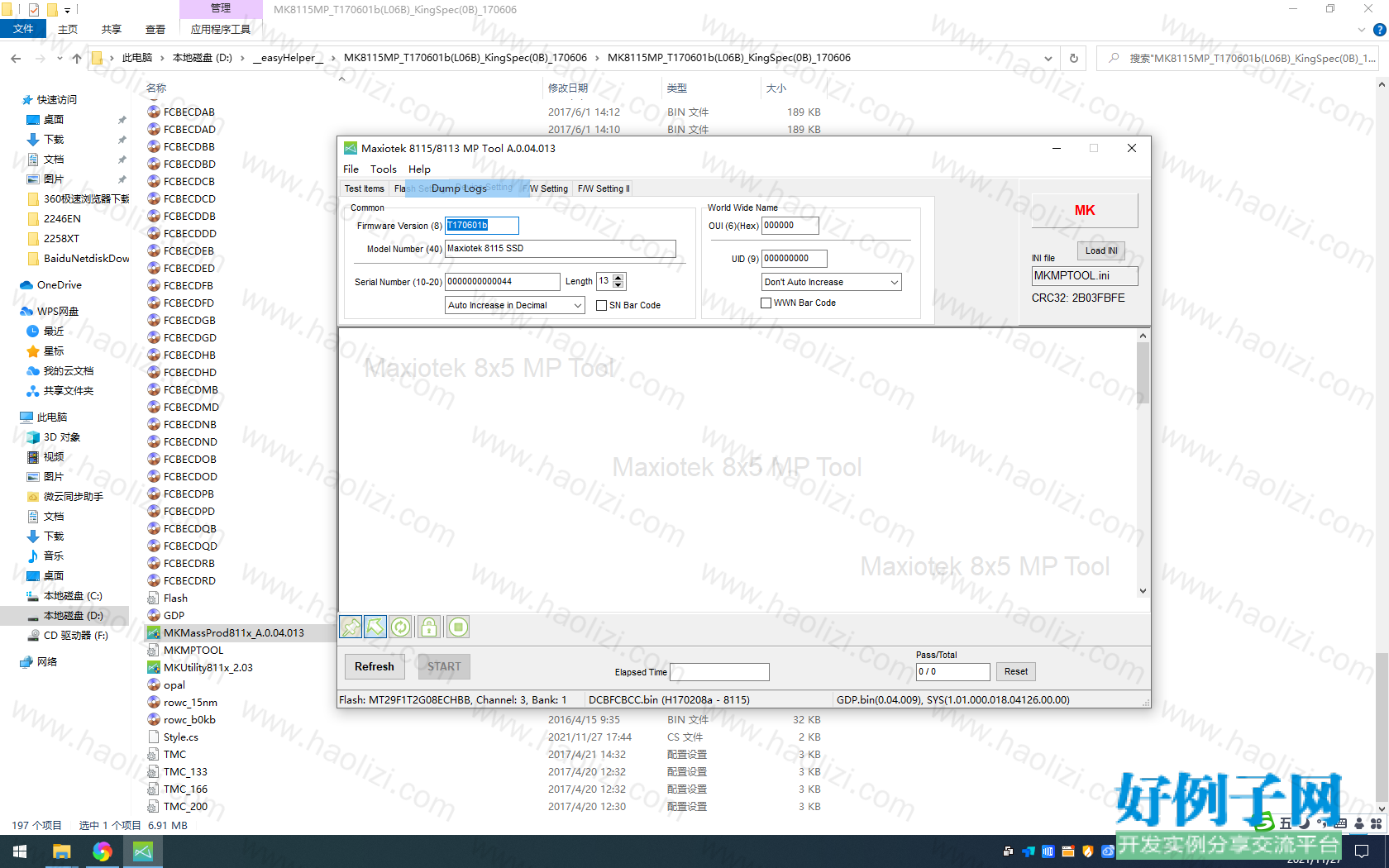Open 音乐 folder in navigation pane
Viewport: 1389px width, 868px height.
(x=45, y=556)
